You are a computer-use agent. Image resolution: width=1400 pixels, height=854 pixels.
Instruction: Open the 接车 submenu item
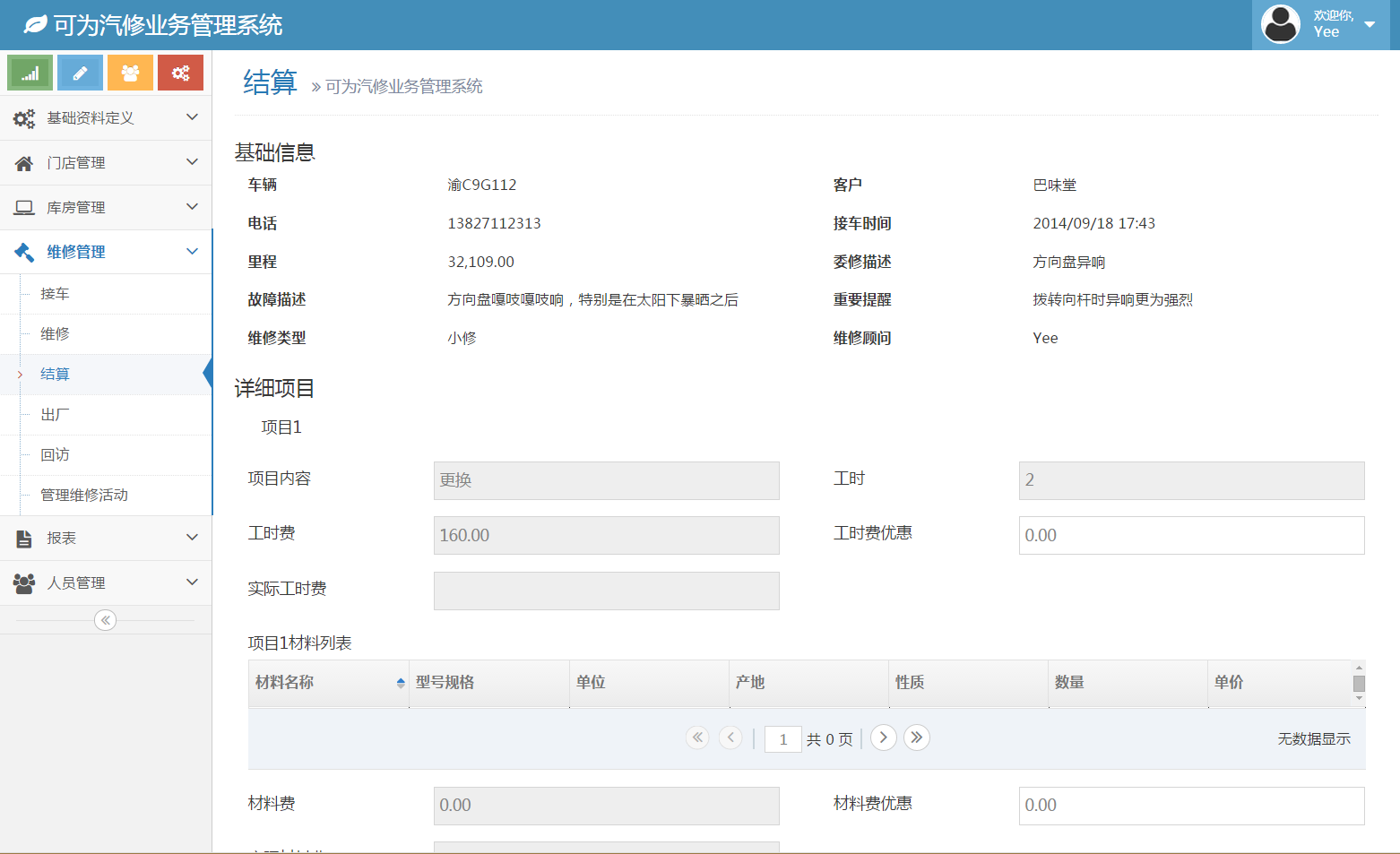tap(55, 294)
